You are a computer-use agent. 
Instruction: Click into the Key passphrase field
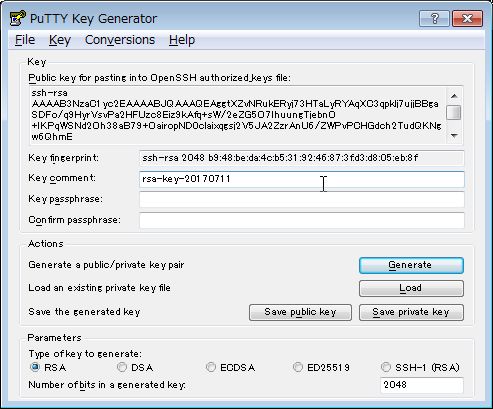tap(302, 200)
